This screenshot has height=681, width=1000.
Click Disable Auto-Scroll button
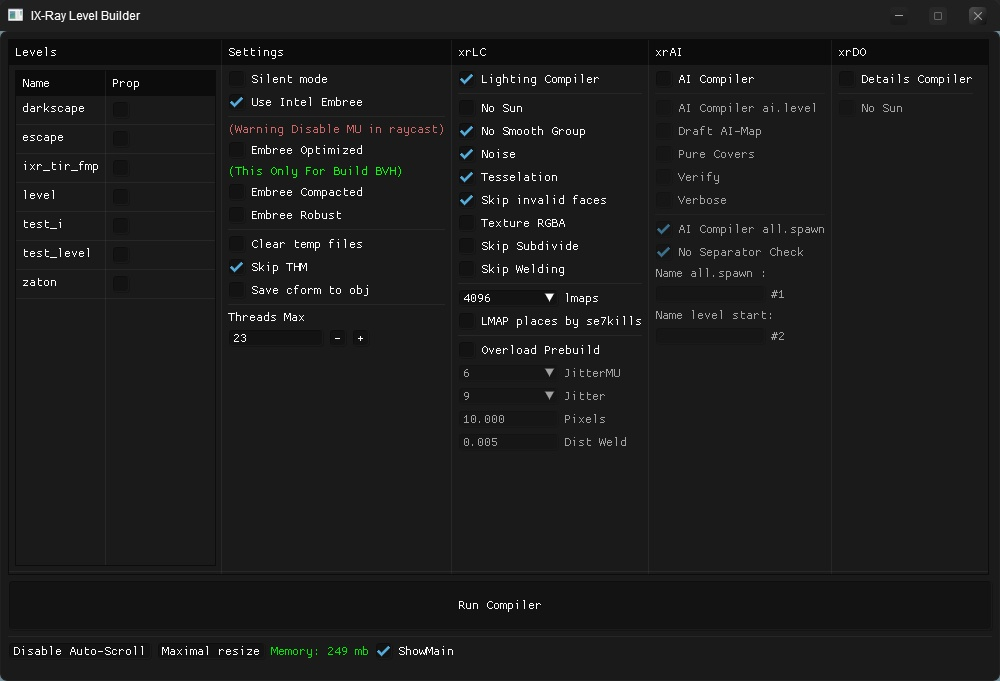(x=79, y=651)
